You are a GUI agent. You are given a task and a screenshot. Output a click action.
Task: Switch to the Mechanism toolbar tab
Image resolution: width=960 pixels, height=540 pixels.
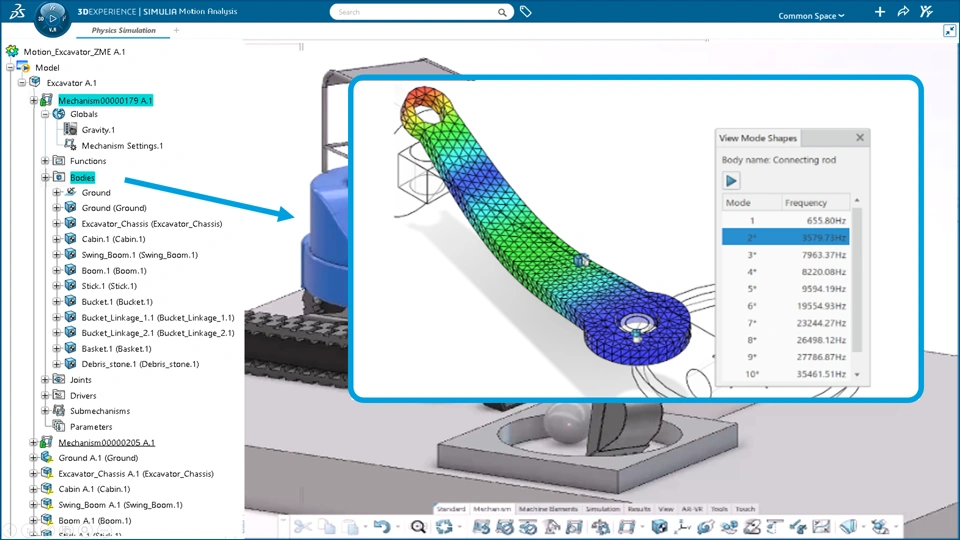pos(492,509)
